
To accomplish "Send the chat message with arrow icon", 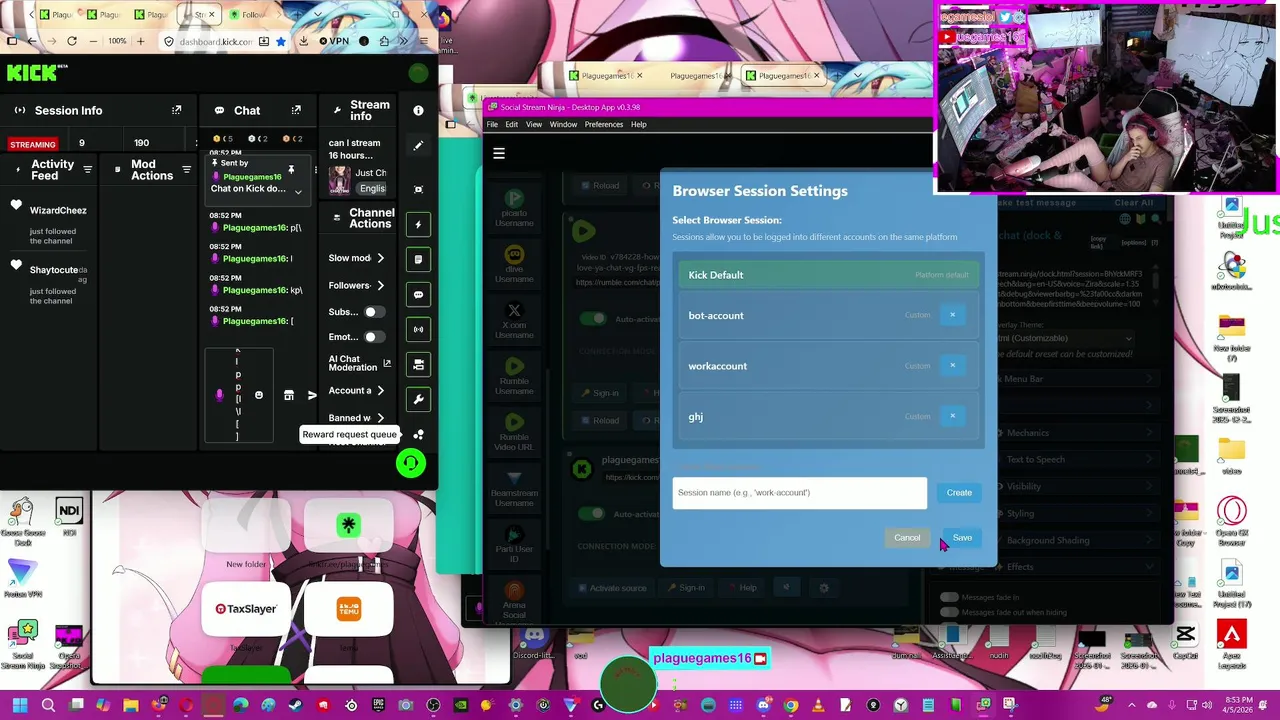I will (312, 395).
